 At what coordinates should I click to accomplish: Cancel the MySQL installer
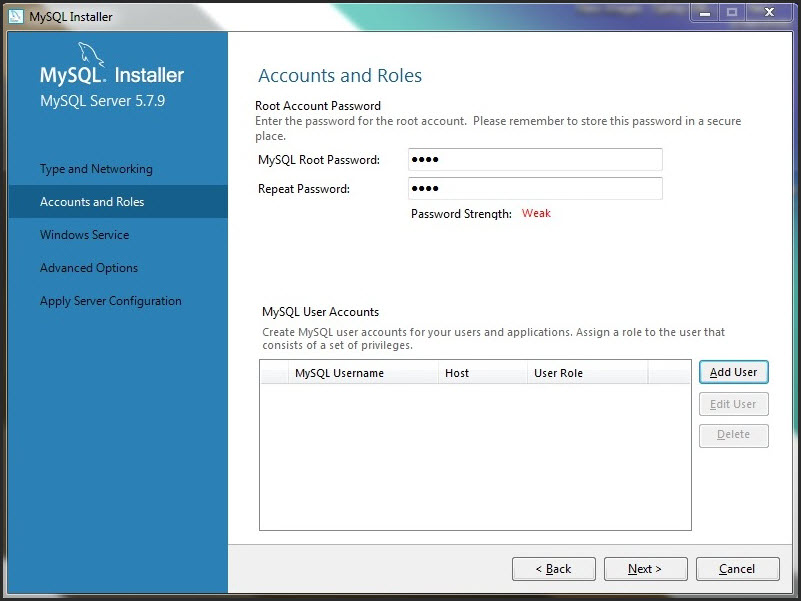(x=738, y=569)
